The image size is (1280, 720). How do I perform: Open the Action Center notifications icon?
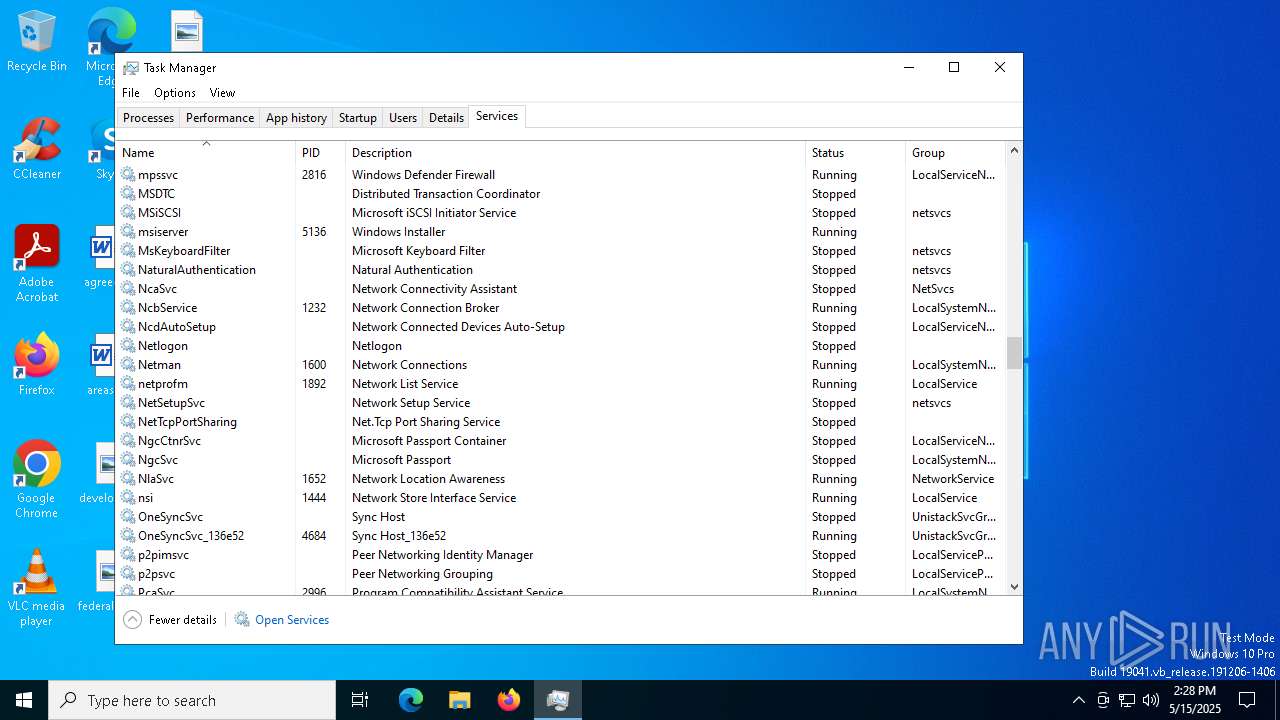coord(1247,700)
